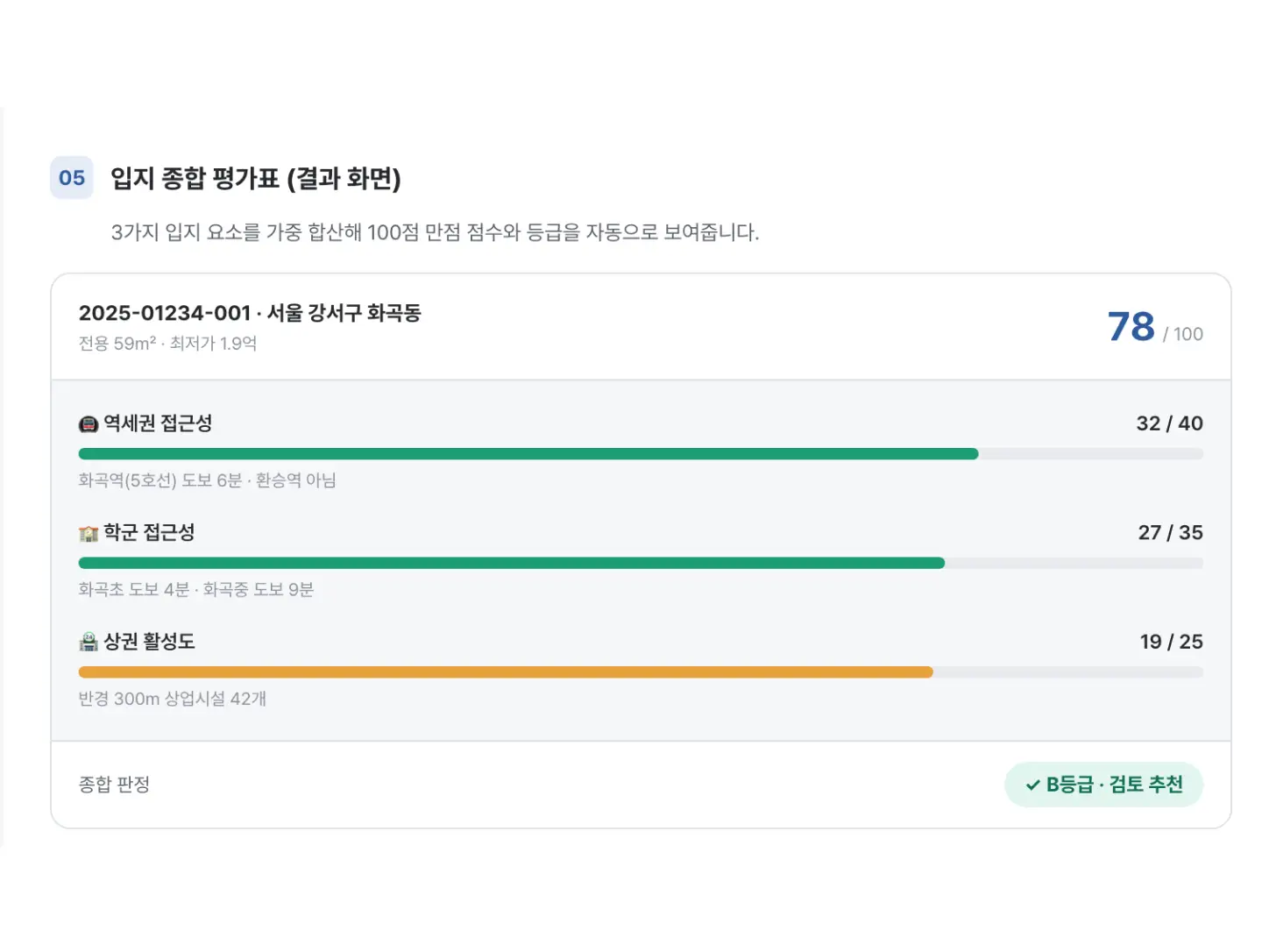Click the 27 / 35 score text

coord(1170,532)
